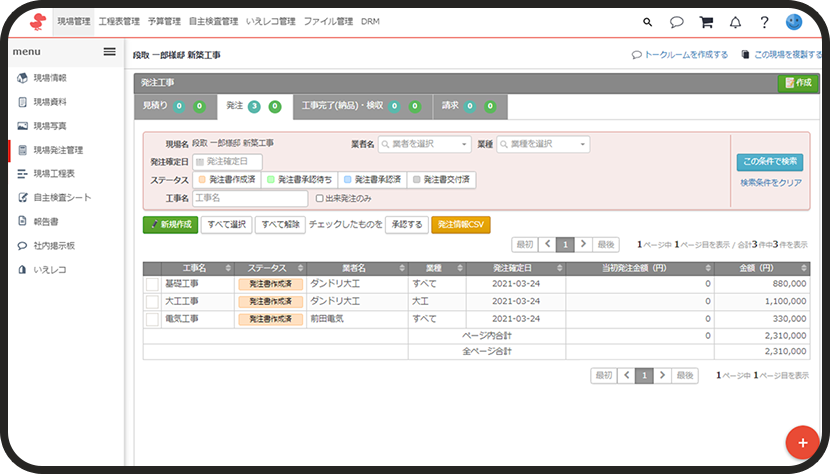The width and height of the screenshot is (830, 474).
Task: Switch to 工事完了(納品)・検収 tab
Action: 363,106
